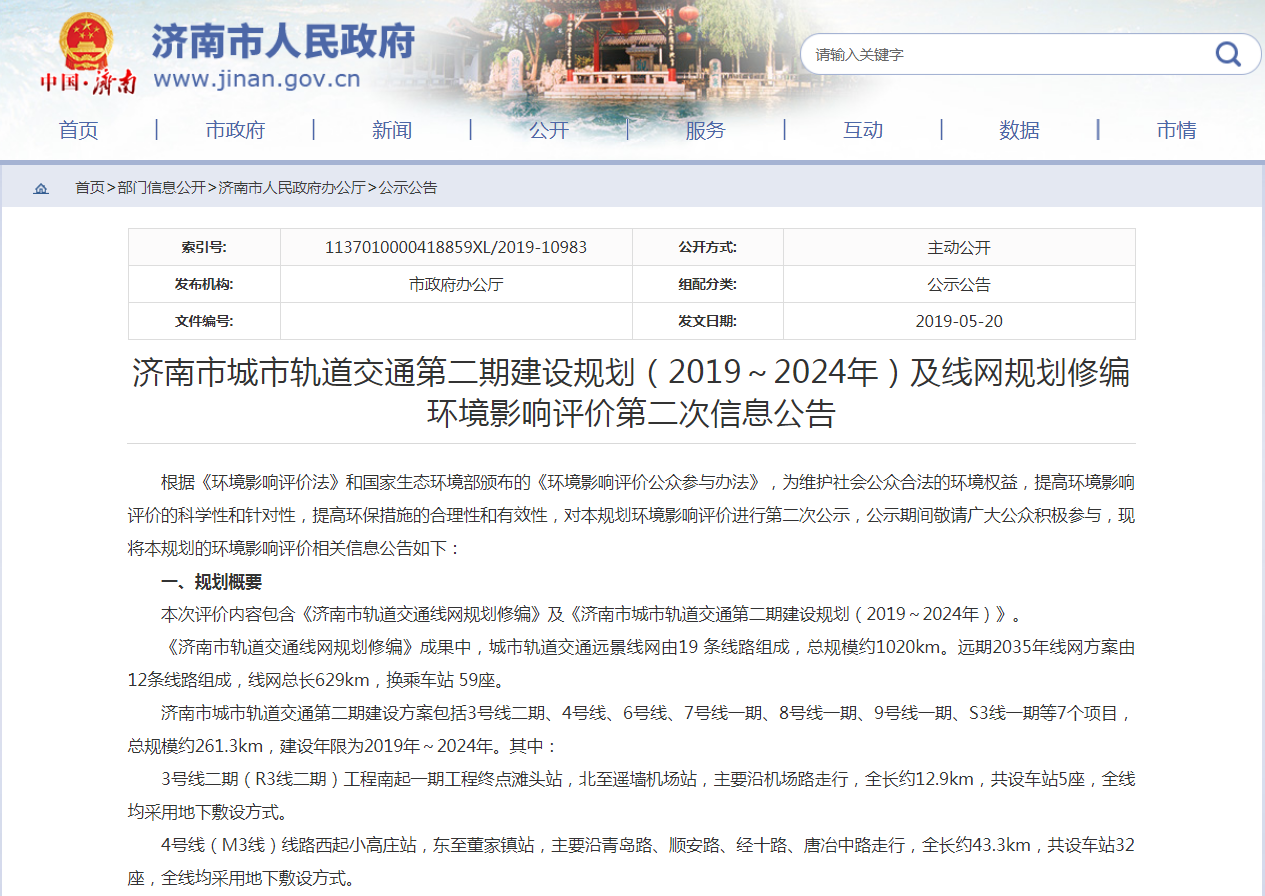Click the 济南市人民政府 site title
Viewport: 1265px width, 896px height.
click(x=283, y=42)
